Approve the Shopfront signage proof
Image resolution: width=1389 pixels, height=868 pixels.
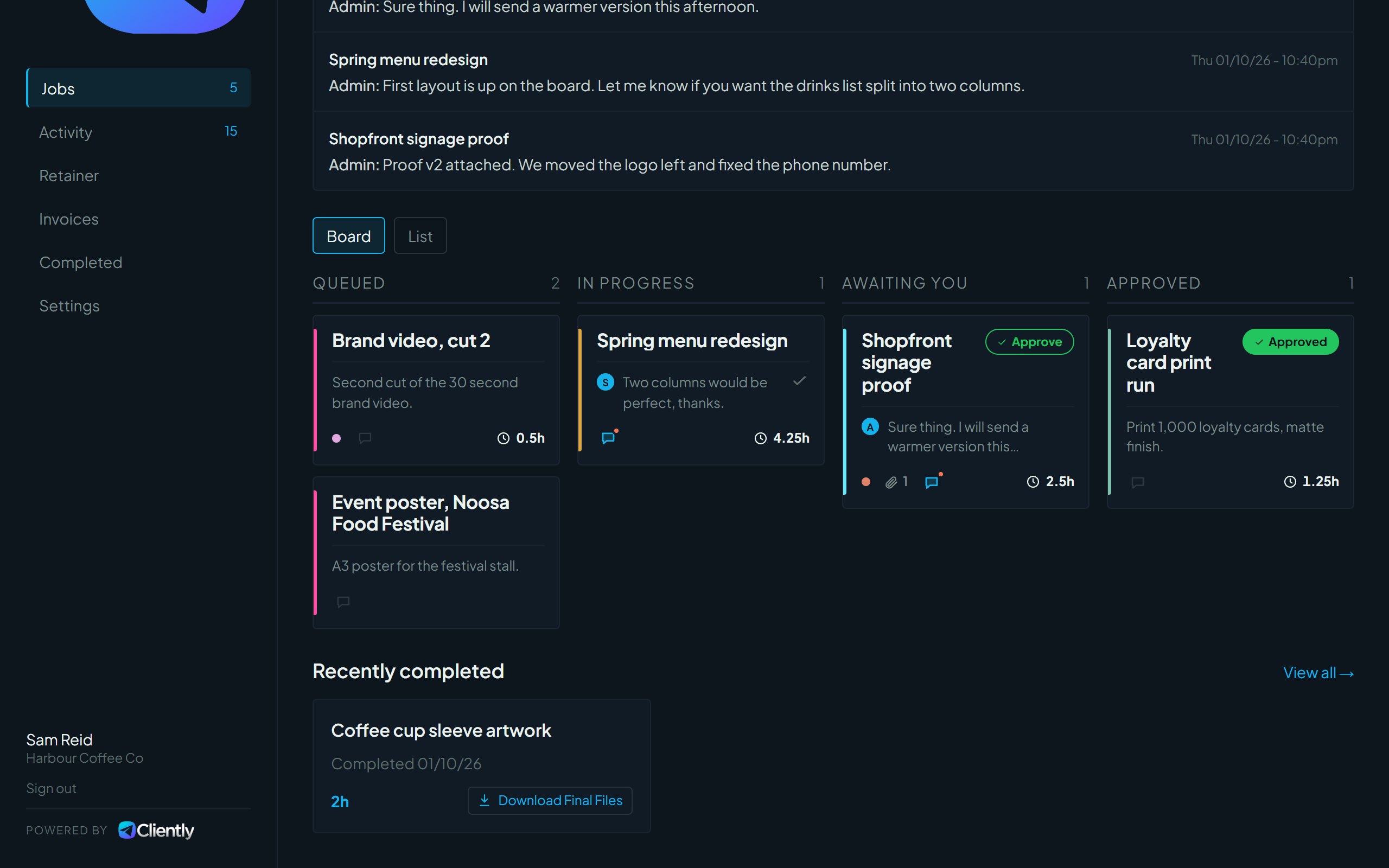tap(1030, 342)
